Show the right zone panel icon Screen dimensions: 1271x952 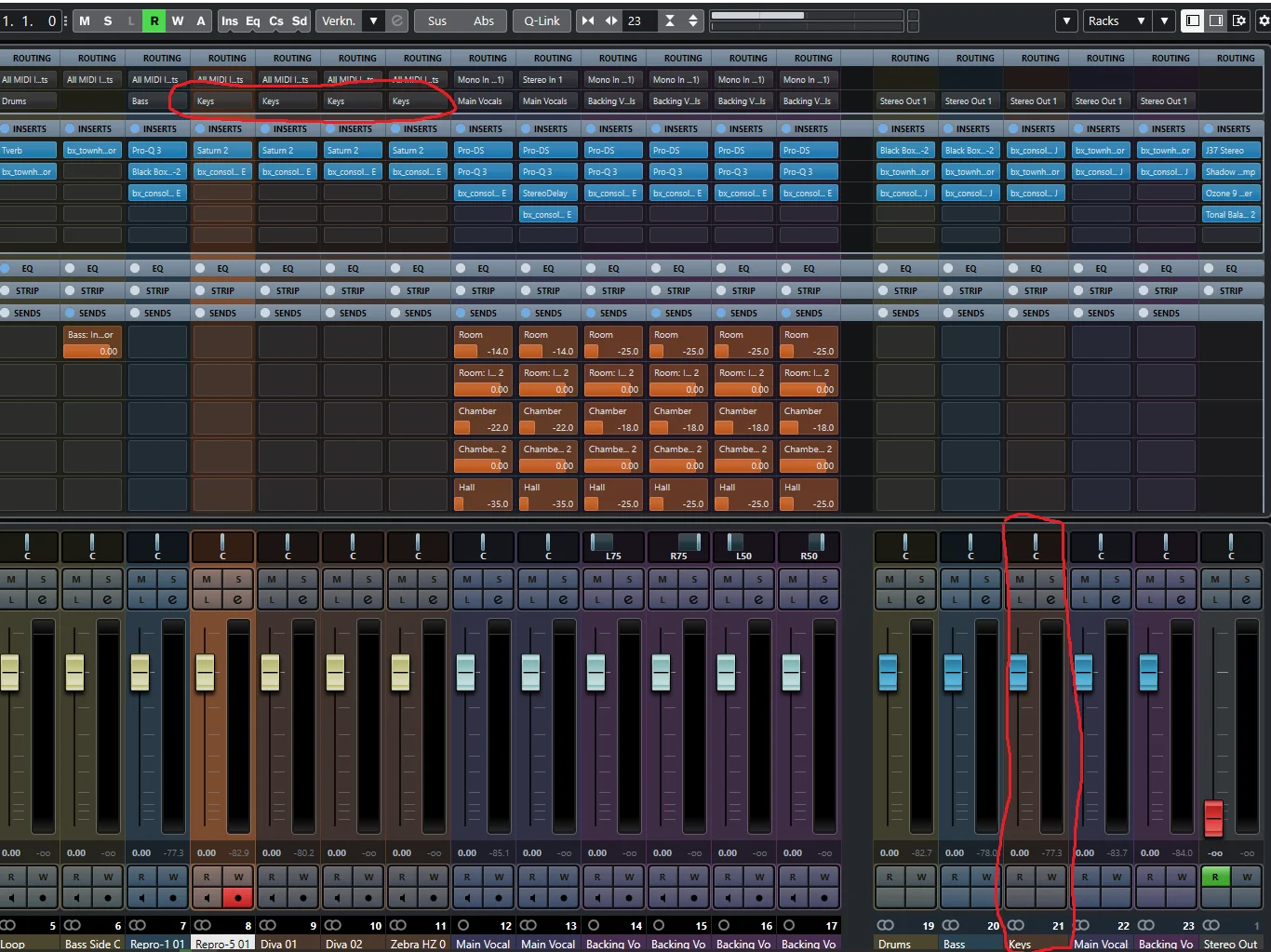point(1216,20)
